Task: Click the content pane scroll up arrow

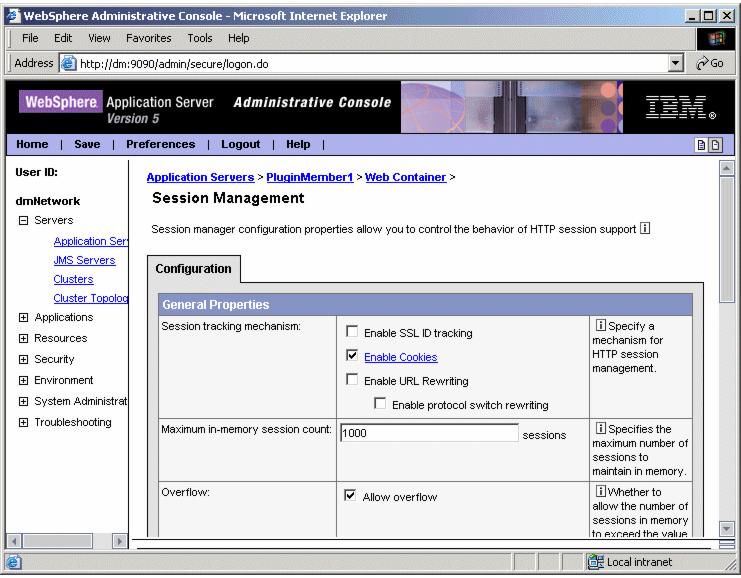Action: (726, 168)
